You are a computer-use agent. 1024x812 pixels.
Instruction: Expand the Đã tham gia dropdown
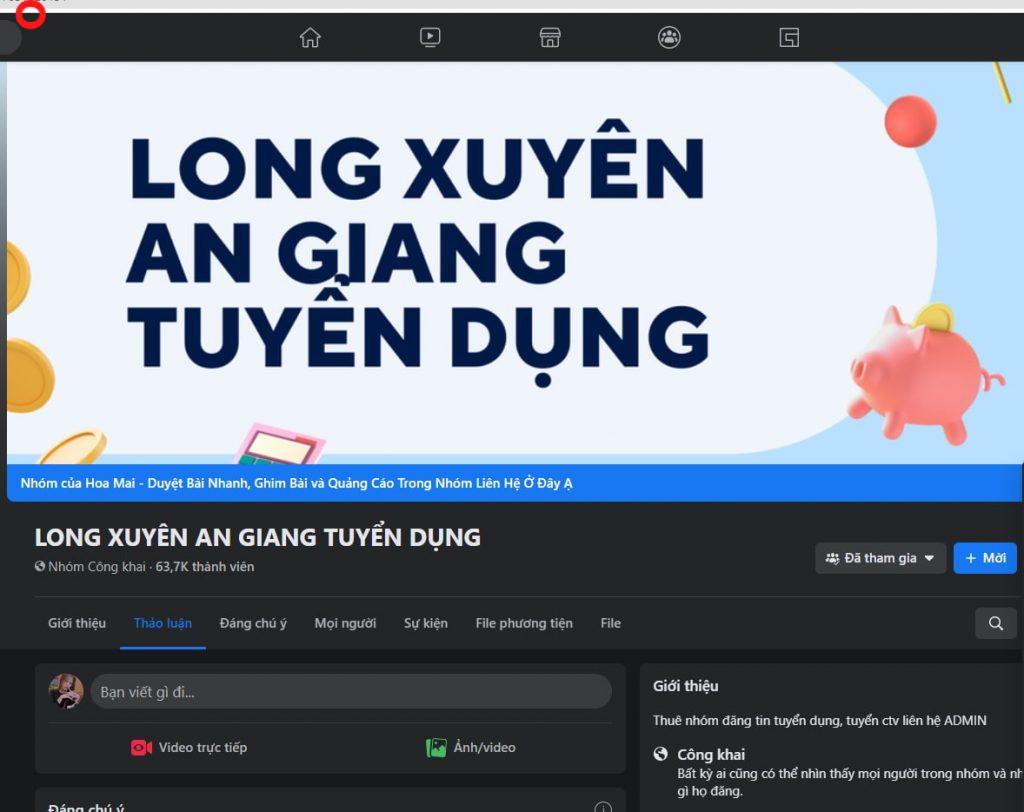click(x=880, y=558)
